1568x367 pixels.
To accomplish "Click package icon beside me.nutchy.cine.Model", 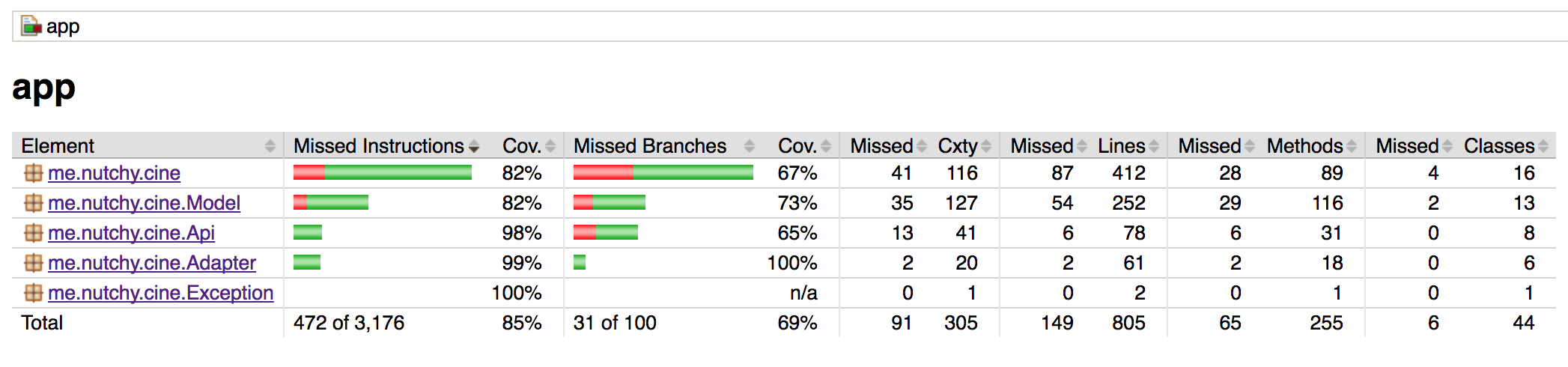I will pos(33,203).
